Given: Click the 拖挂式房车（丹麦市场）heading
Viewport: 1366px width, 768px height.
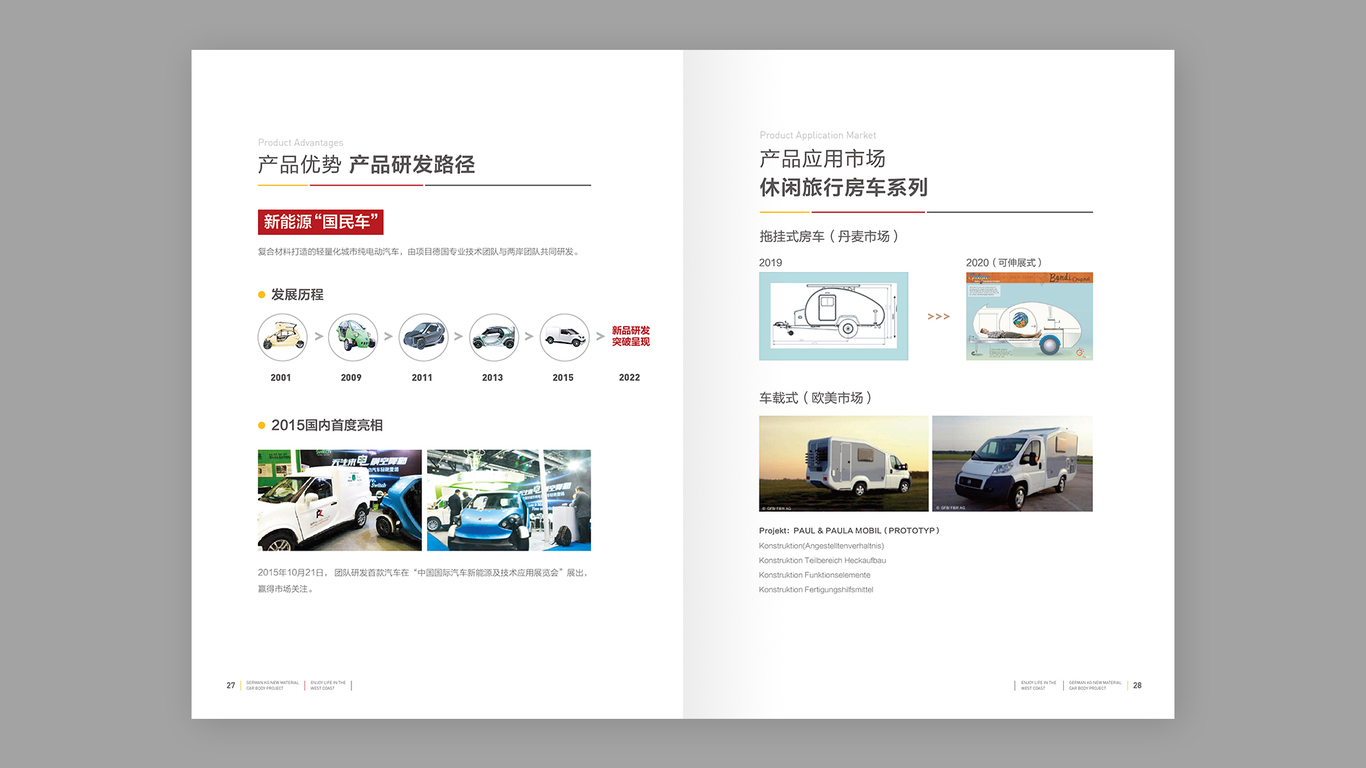Looking at the screenshot, I should (831, 237).
